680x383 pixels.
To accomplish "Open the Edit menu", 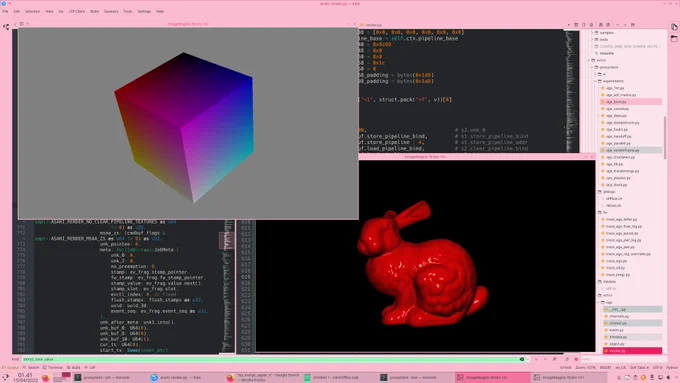I will pyautogui.click(x=16, y=11).
